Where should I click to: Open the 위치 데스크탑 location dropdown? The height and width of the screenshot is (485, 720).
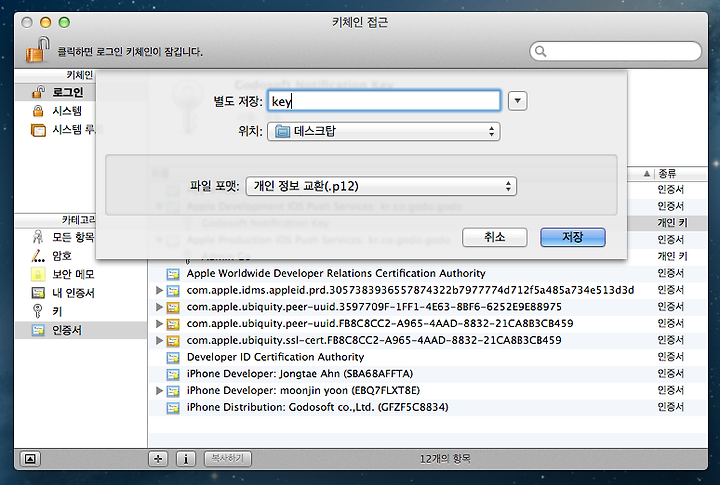pyautogui.click(x=384, y=131)
